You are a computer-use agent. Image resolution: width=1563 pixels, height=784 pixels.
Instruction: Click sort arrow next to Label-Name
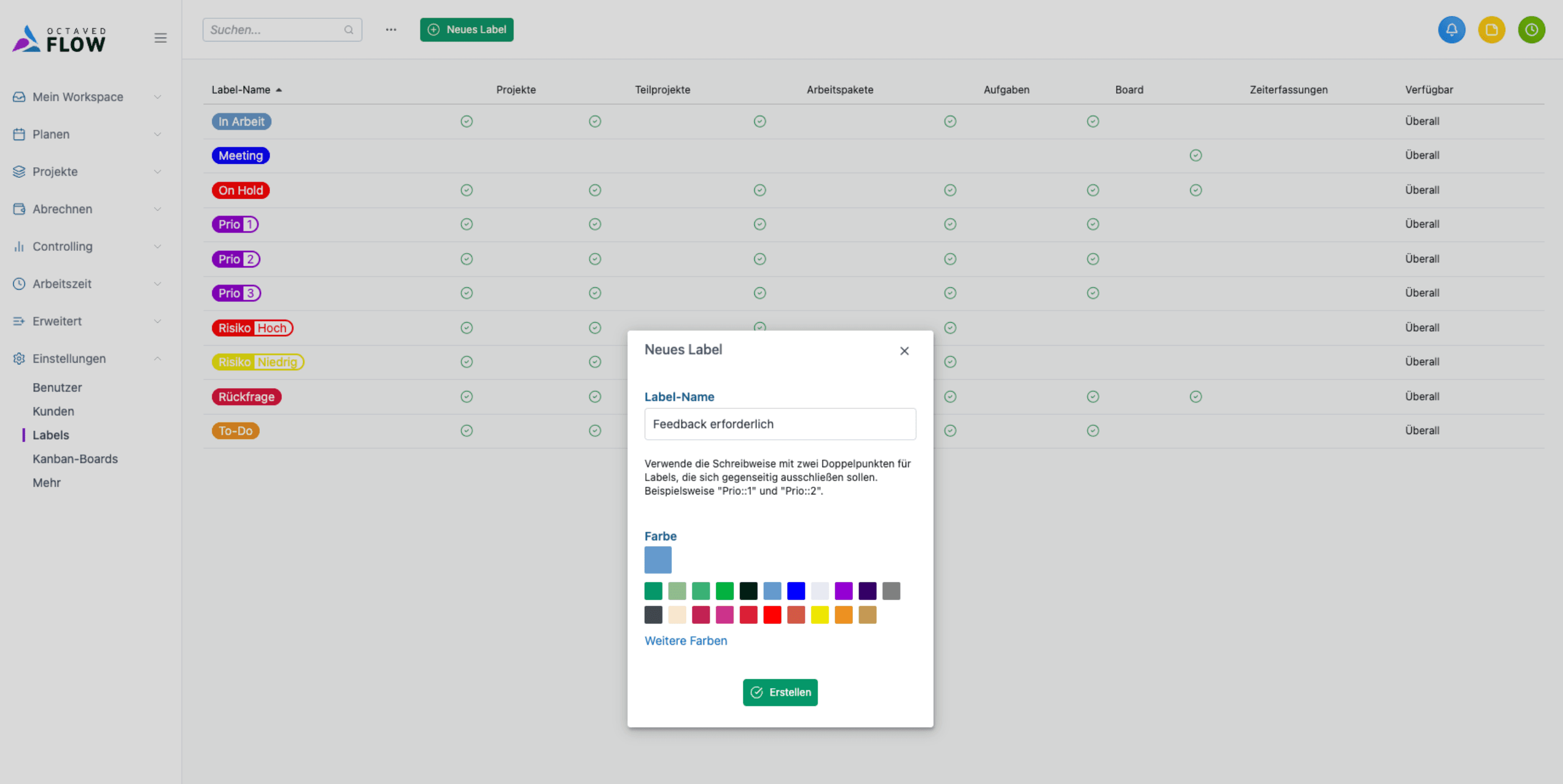pos(279,90)
